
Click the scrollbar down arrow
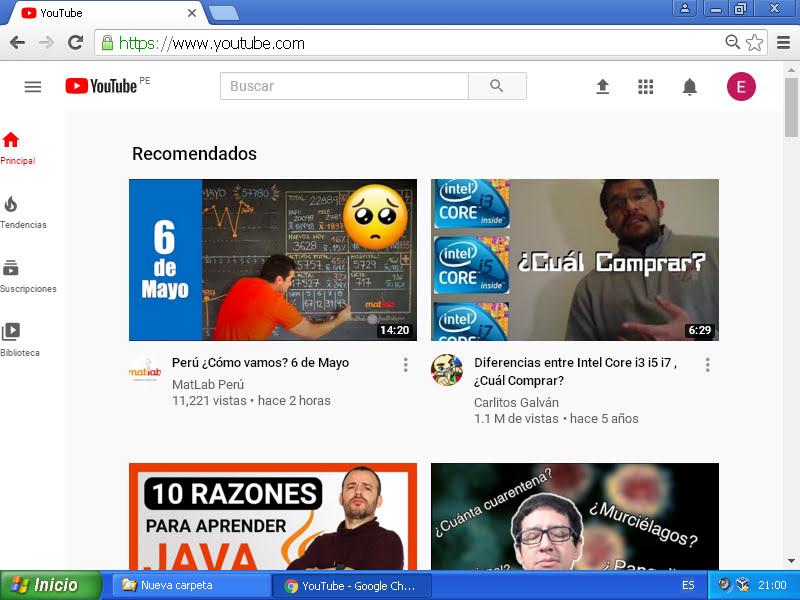[791, 561]
